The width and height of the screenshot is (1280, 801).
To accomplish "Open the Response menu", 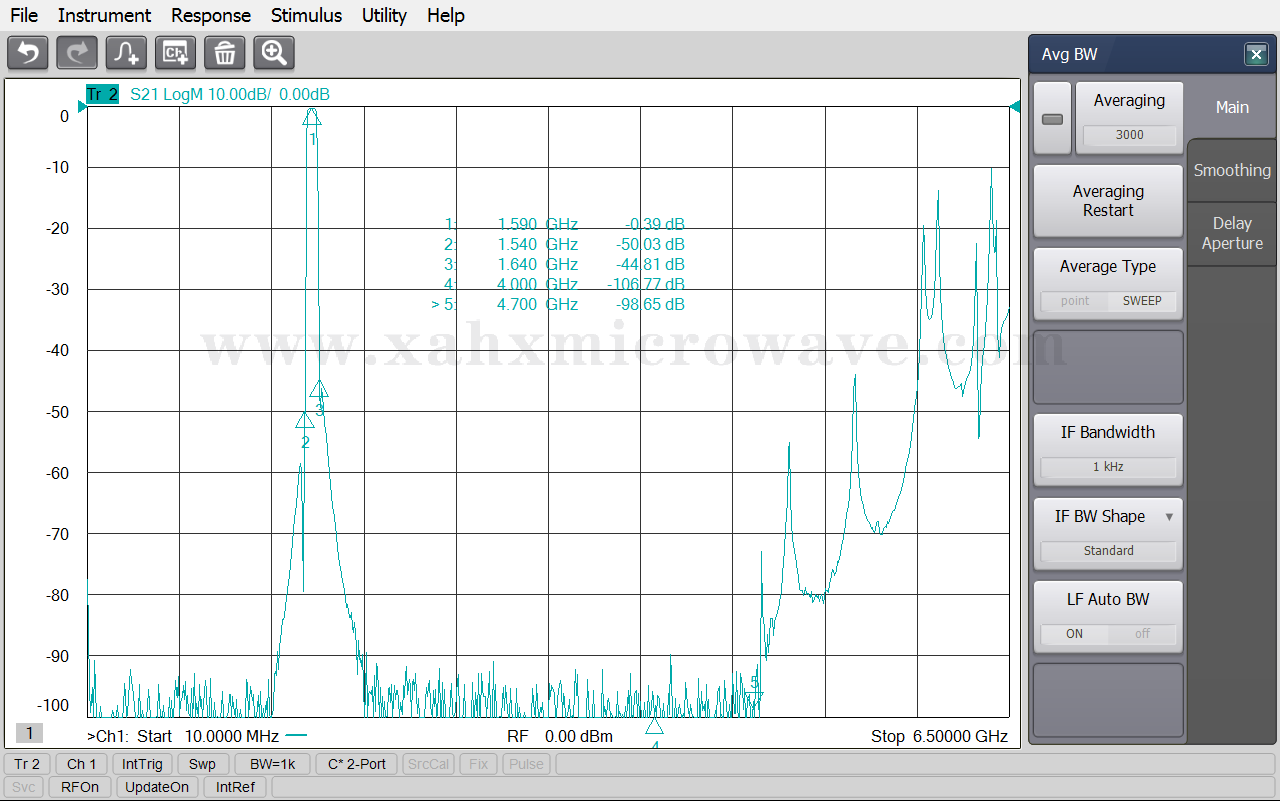I will pos(210,15).
